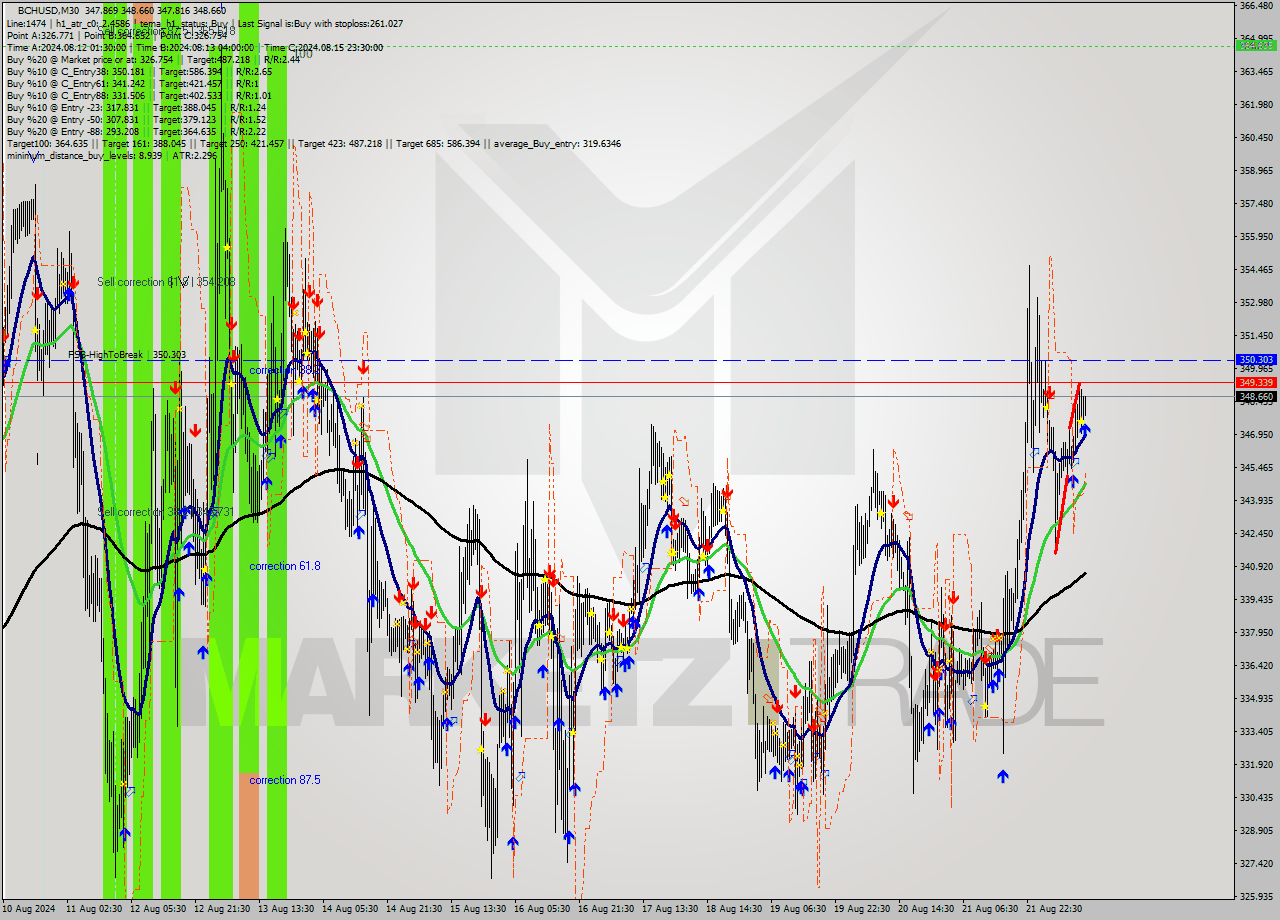Click the '21 Aug 06:30' time label
Image resolution: width=1280 pixels, height=920 pixels.
coord(990,909)
